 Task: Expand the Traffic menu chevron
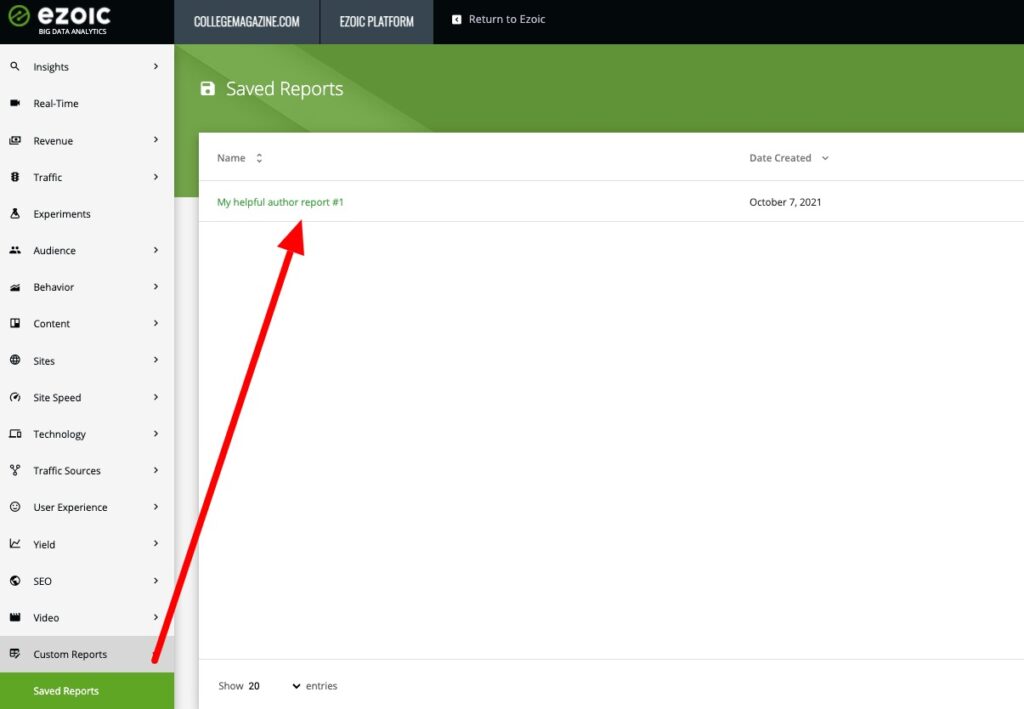155,177
